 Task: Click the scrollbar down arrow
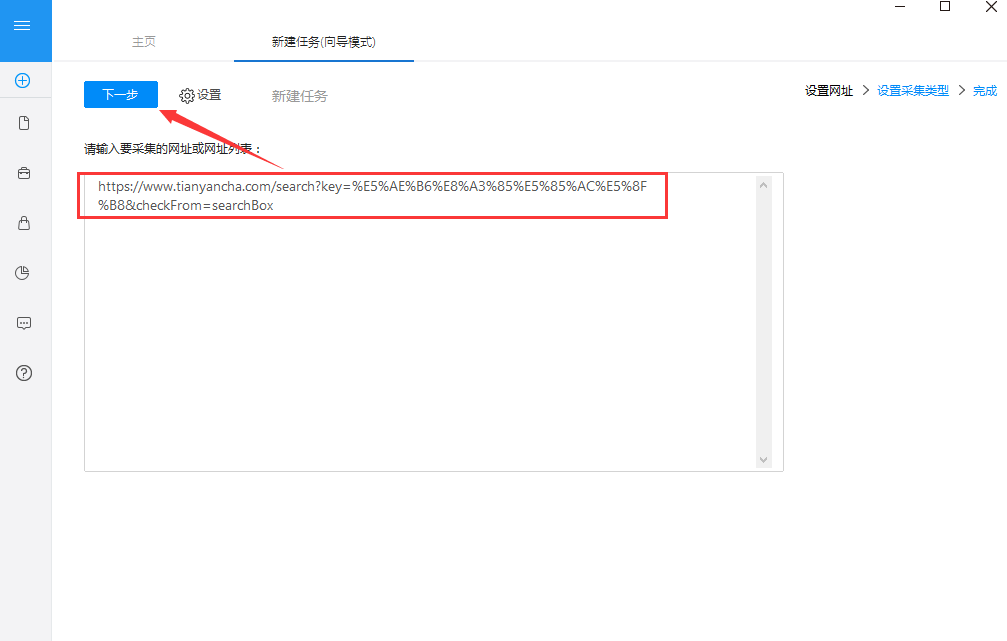[763, 458]
